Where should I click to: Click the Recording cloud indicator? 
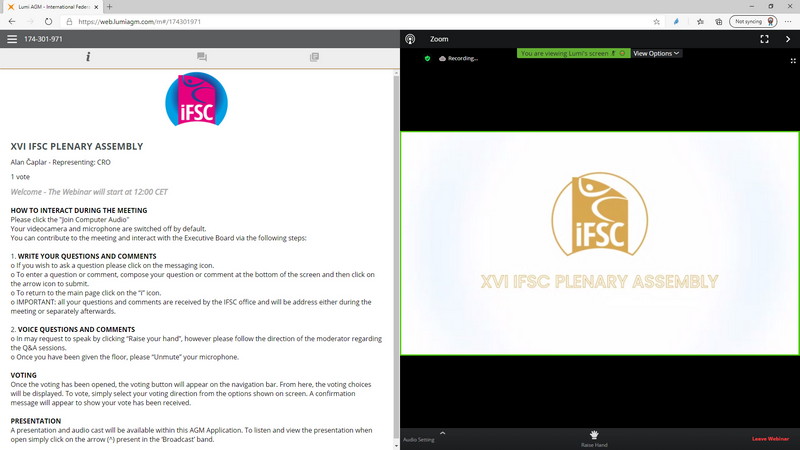(458, 58)
